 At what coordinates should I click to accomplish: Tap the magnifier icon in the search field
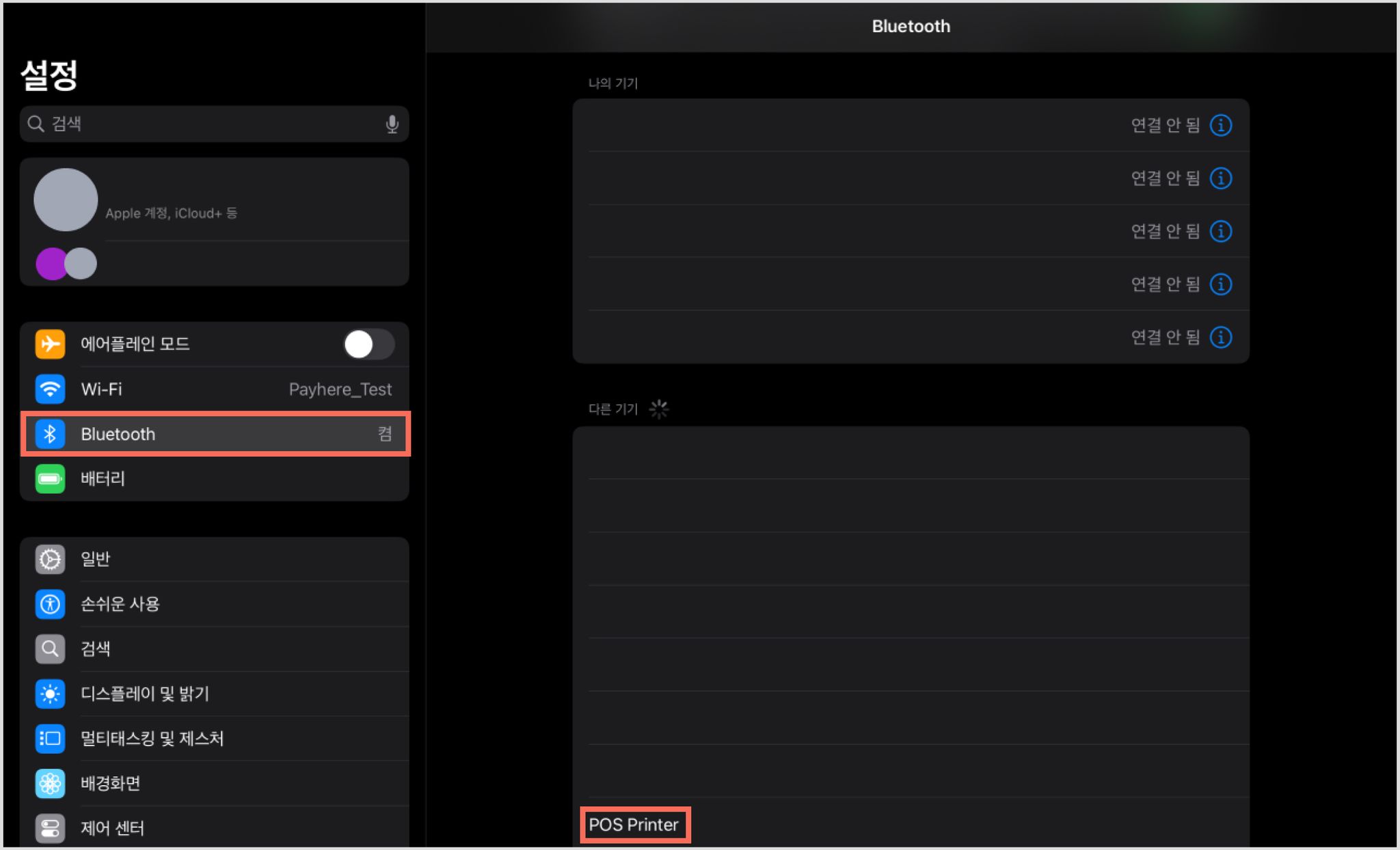click(36, 124)
